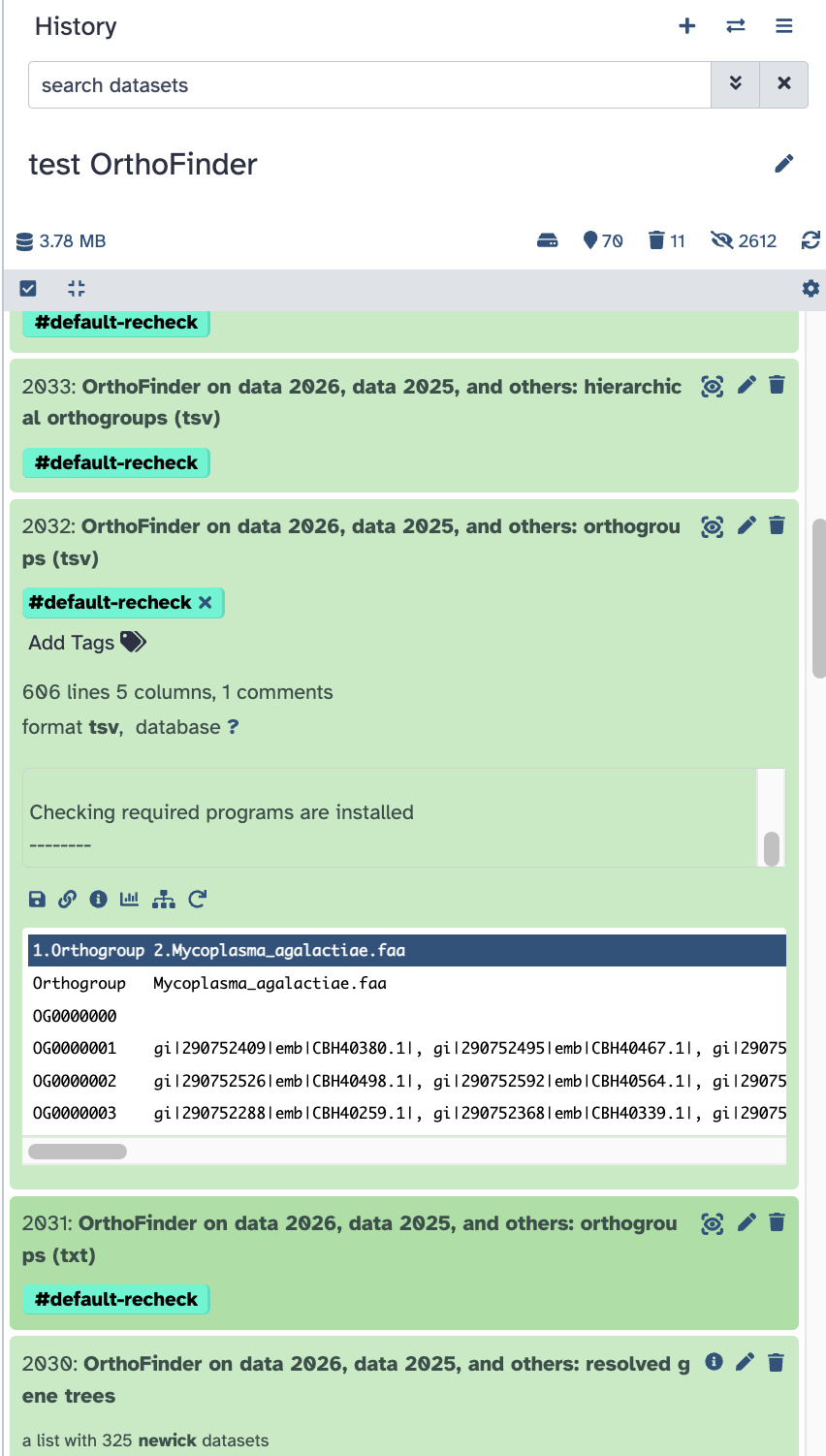Open the switch histories icon
This screenshot has width=826, height=1456.
click(736, 26)
